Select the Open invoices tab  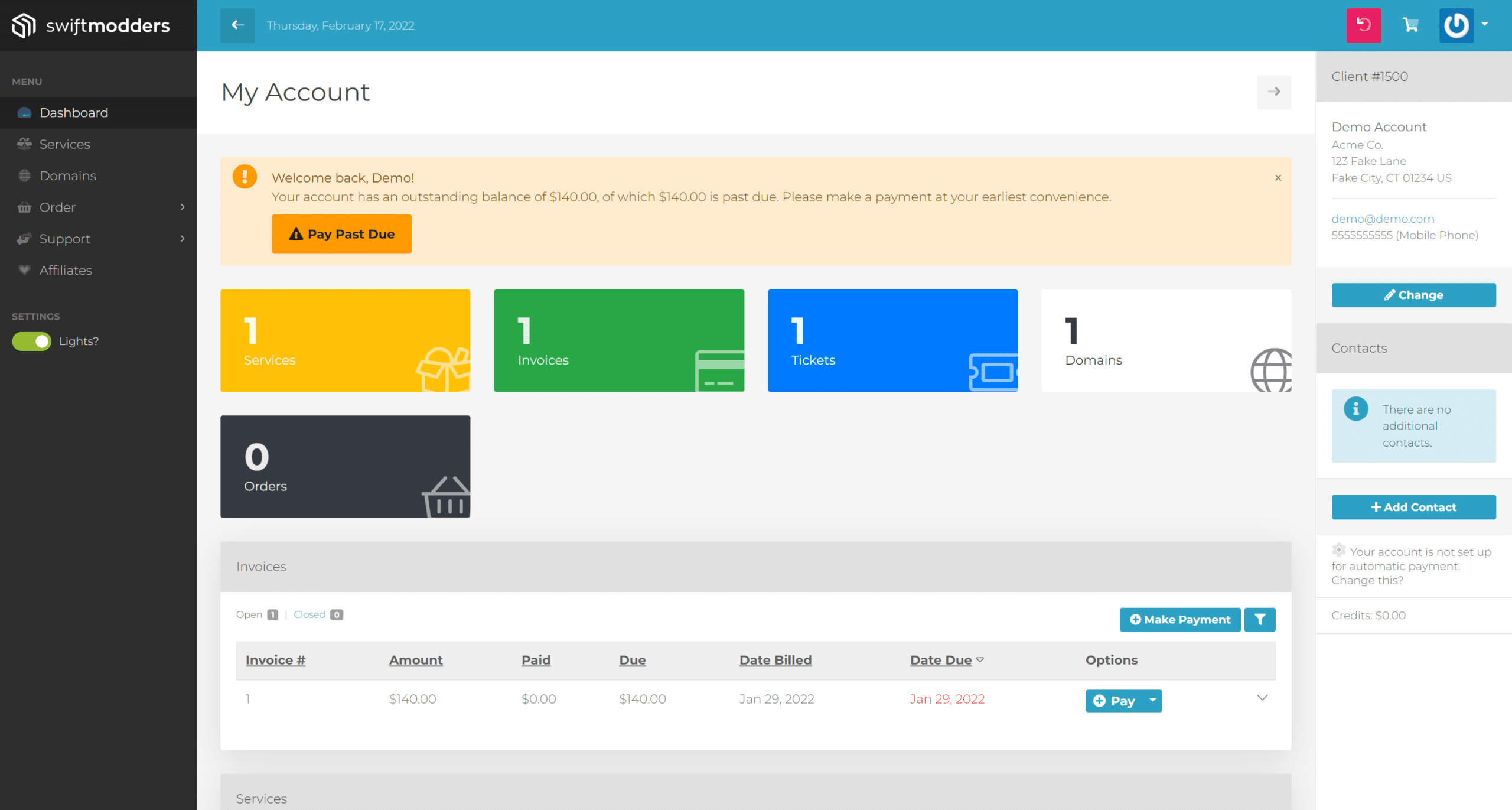pyautogui.click(x=249, y=614)
